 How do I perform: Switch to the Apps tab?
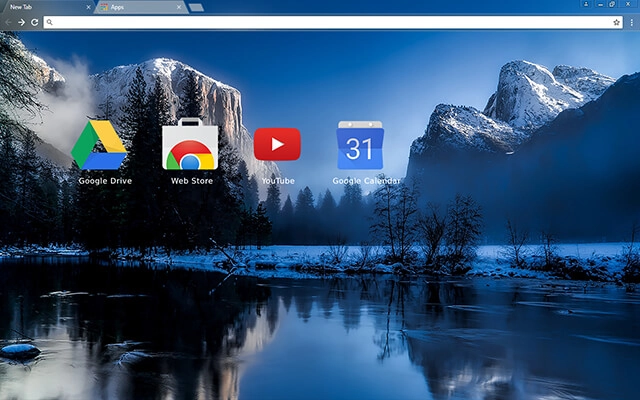(141, 7)
